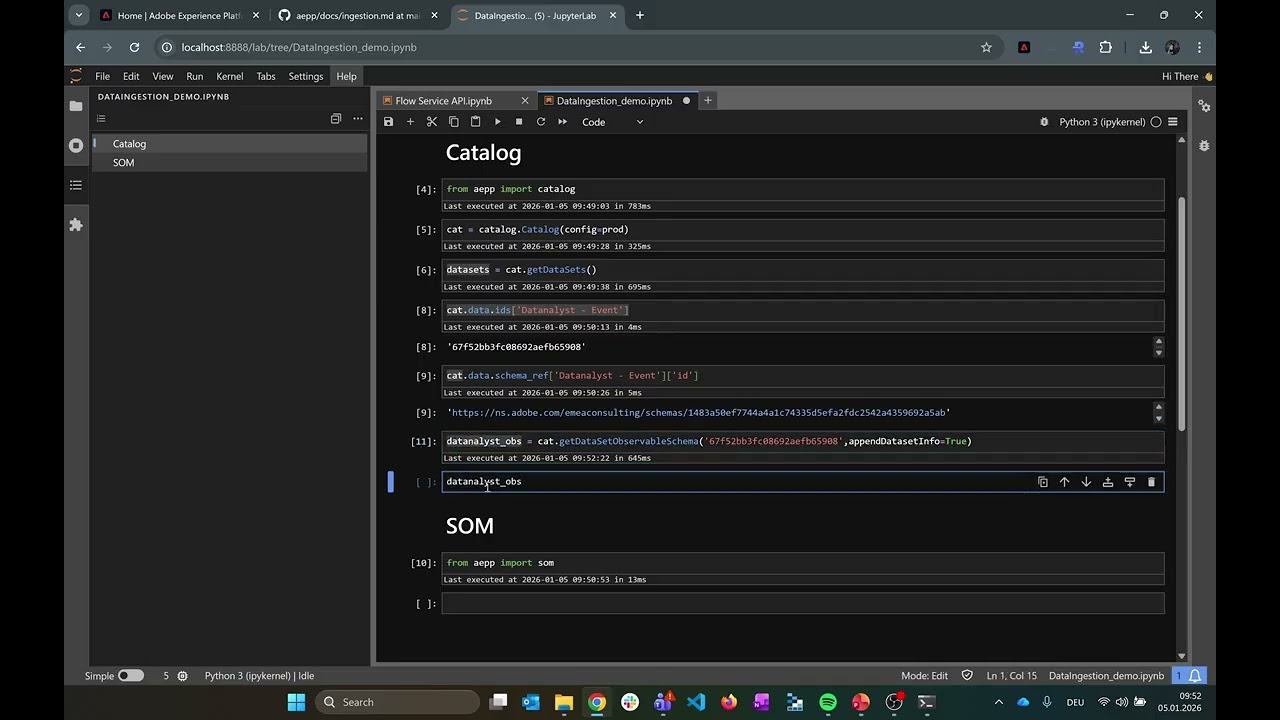The image size is (1280, 720).
Task: Collapse all headings in the table of contents
Action: click(336, 119)
